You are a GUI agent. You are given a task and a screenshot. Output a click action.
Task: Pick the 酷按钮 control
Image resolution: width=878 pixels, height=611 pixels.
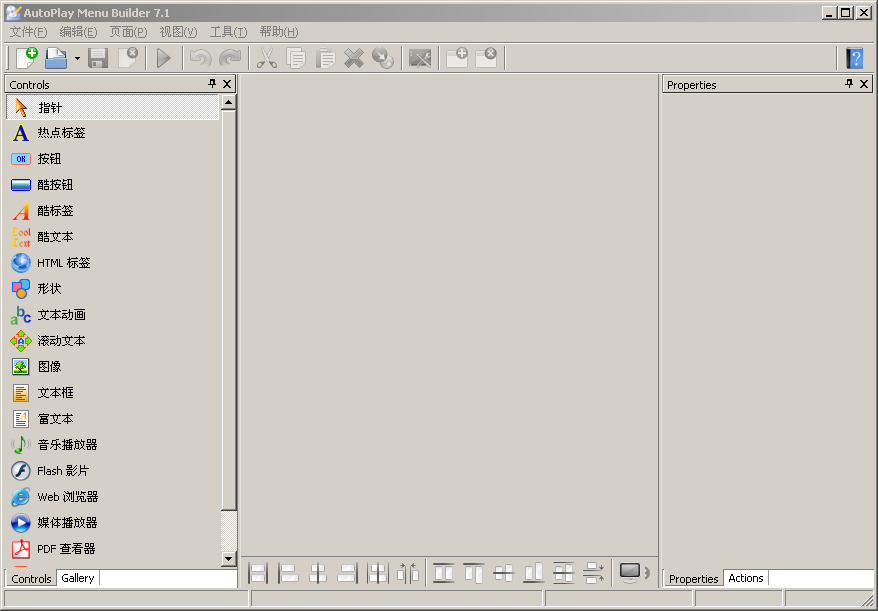[113, 185]
